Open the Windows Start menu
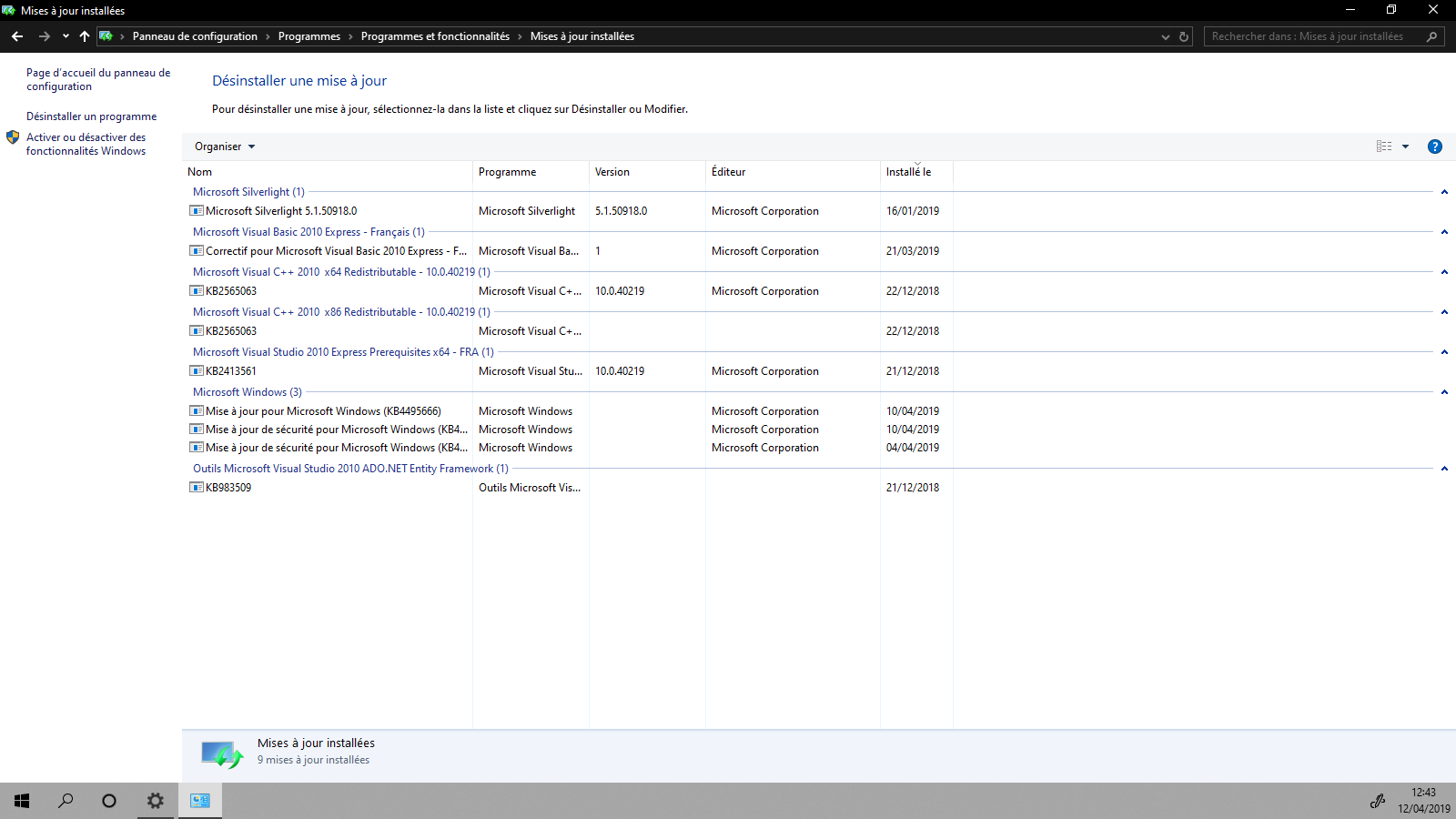 pos(22,801)
